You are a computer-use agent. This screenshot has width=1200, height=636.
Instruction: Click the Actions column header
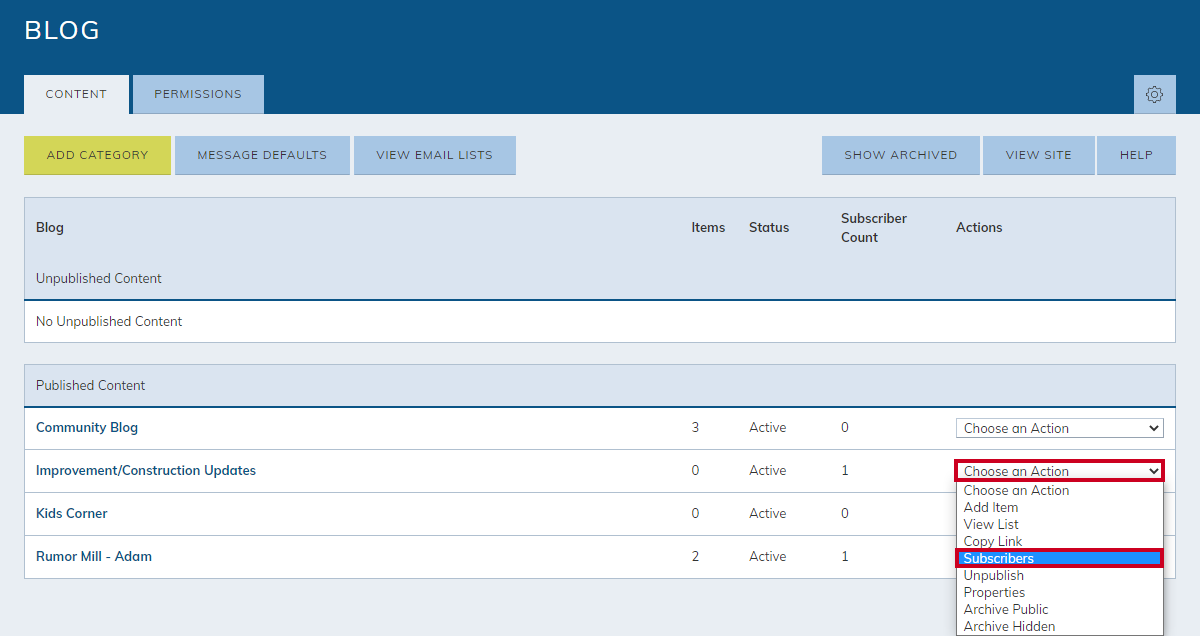tap(979, 227)
